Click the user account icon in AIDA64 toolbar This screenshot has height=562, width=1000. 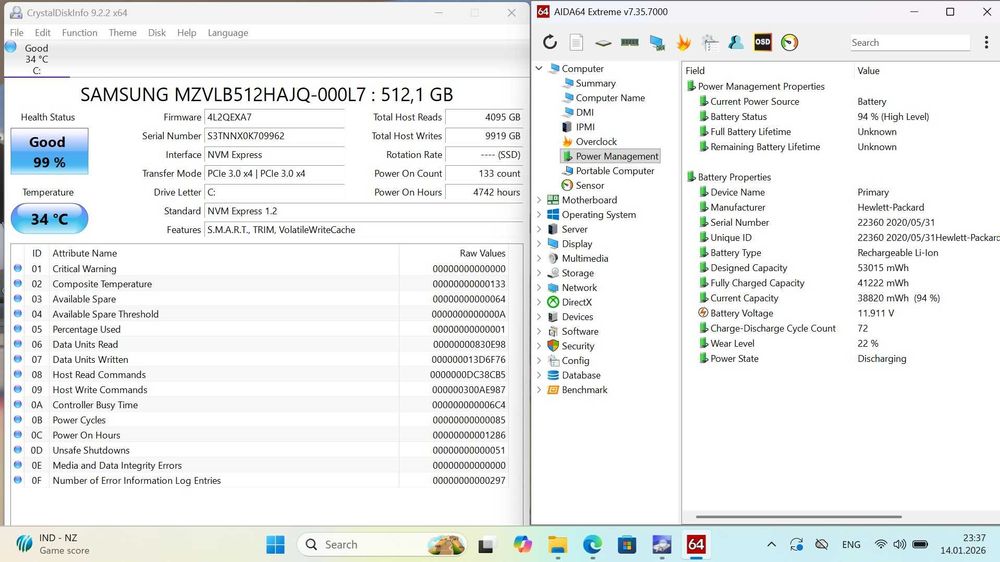pos(736,42)
